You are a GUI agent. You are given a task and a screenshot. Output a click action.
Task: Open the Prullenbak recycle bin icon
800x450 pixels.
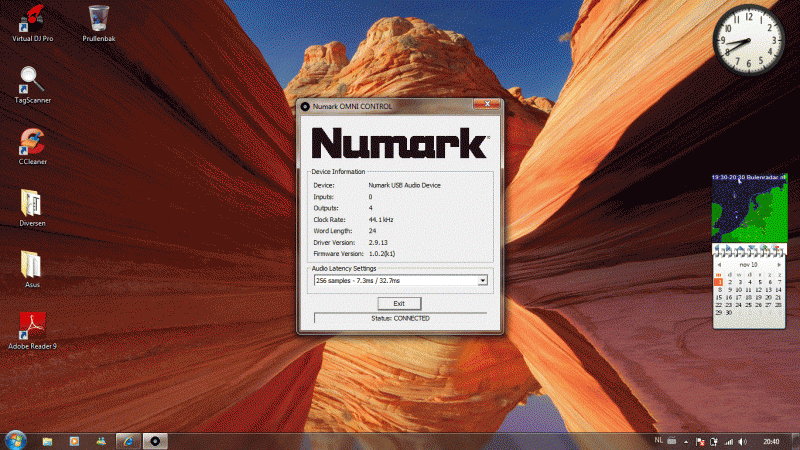point(98,23)
